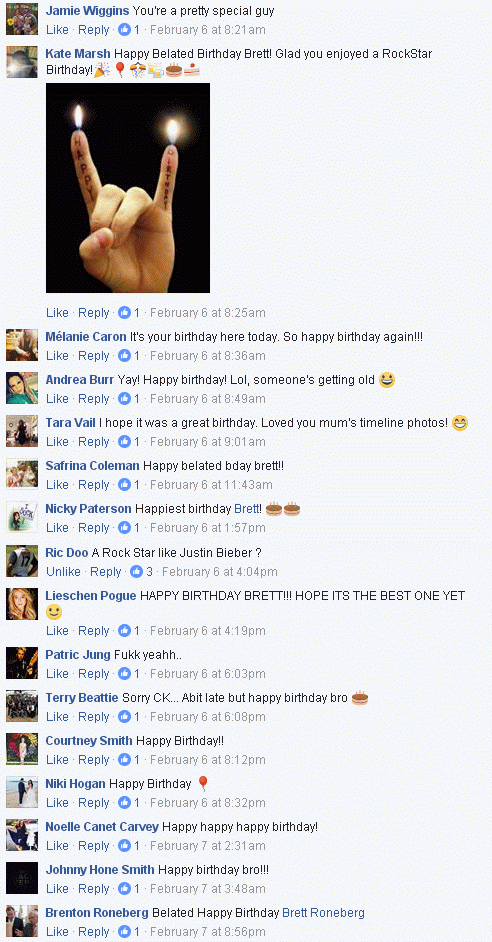This screenshot has width=492, height=942.
Task: Click the like count icon on Niki Hogan's comment
Action: click(x=124, y=803)
